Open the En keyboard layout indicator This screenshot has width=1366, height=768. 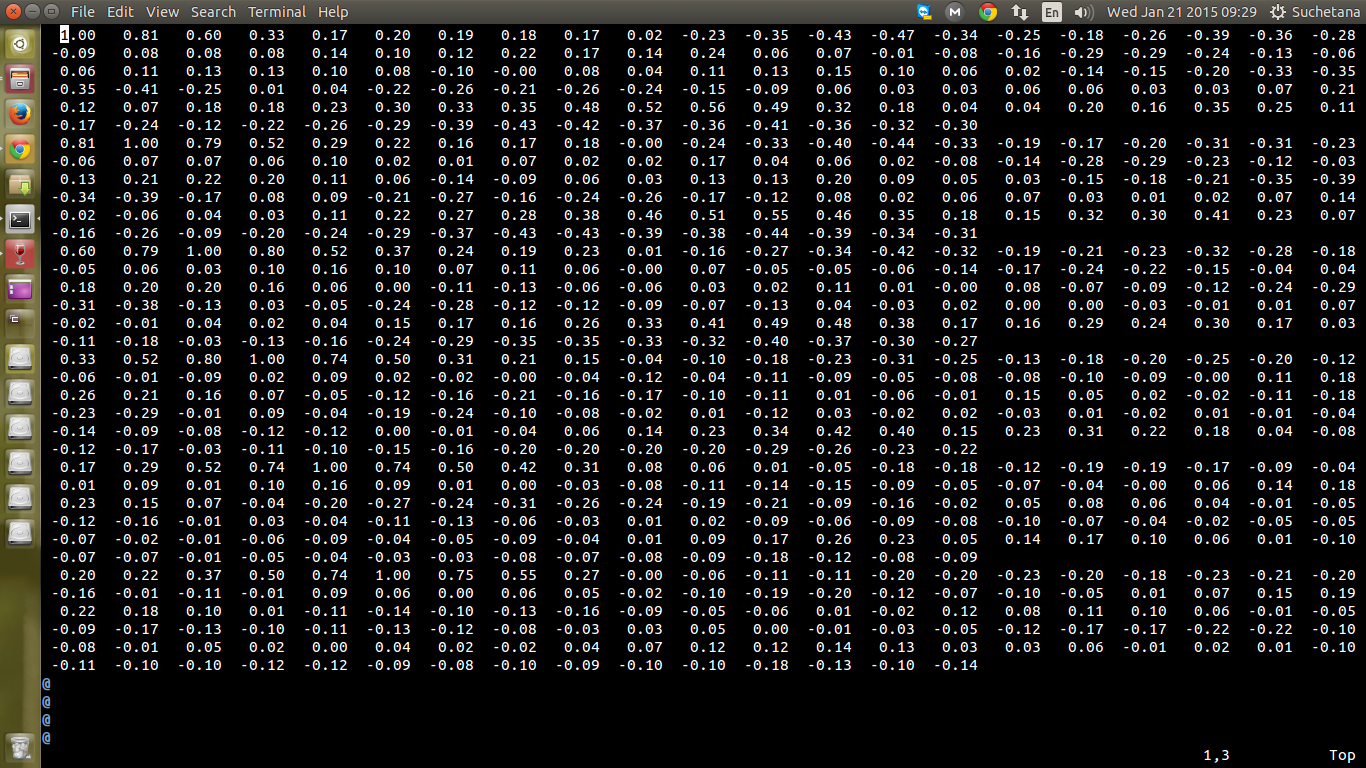click(1051, 12)
